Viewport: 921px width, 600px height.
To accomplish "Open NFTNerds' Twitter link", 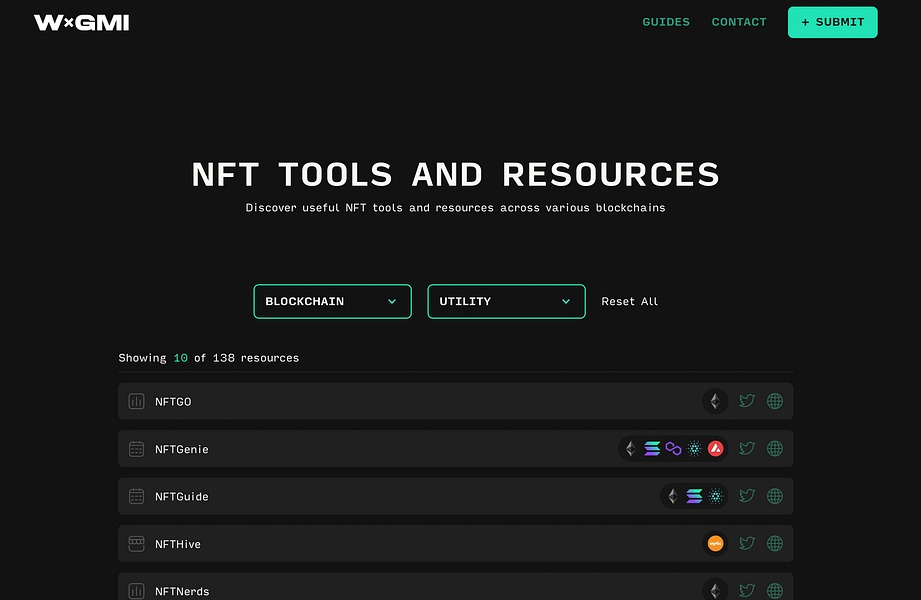I will [747, 591].
